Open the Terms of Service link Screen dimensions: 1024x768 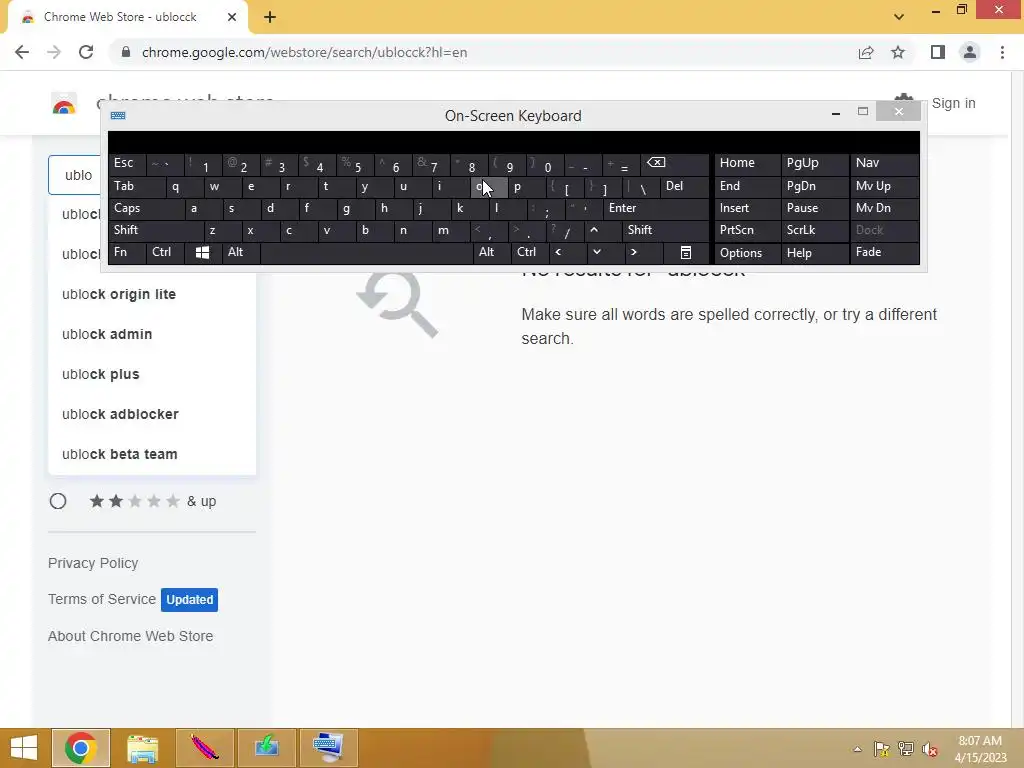102,599
